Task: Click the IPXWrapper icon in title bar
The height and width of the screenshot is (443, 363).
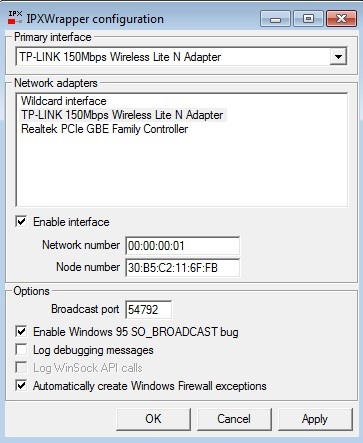Action: [15, 18]
